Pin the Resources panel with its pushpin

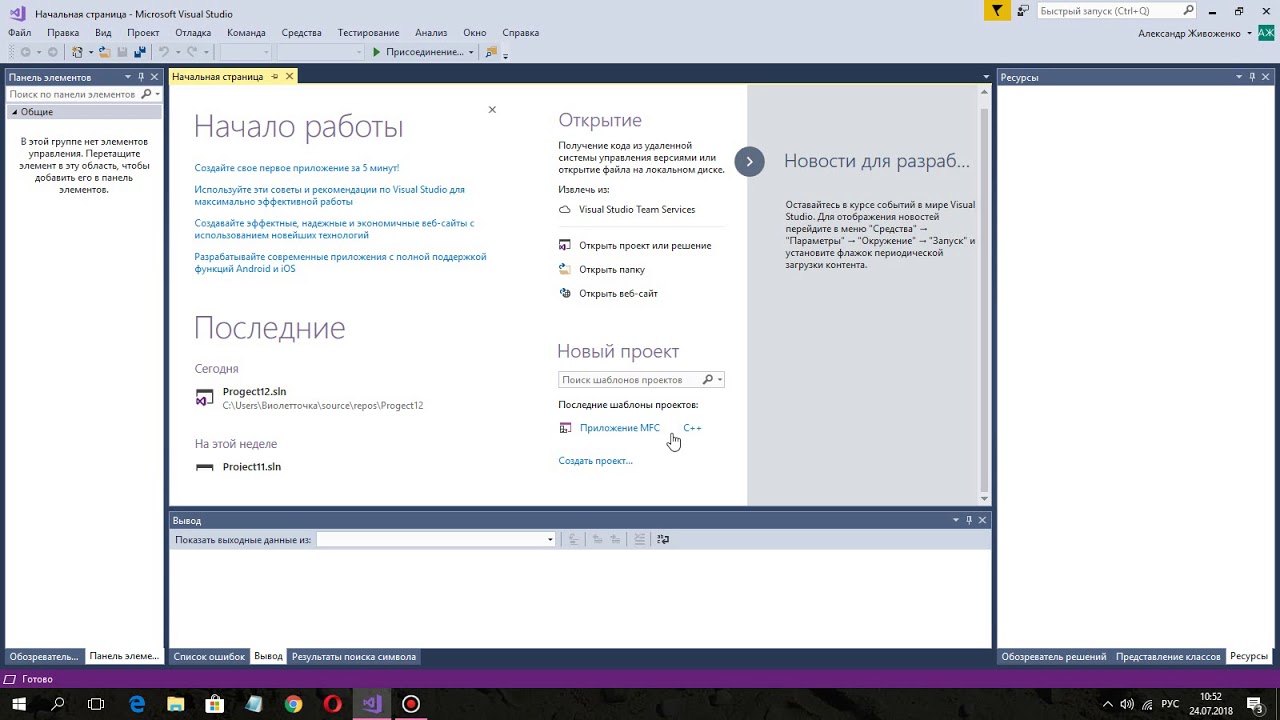[x=1252, y=77]
